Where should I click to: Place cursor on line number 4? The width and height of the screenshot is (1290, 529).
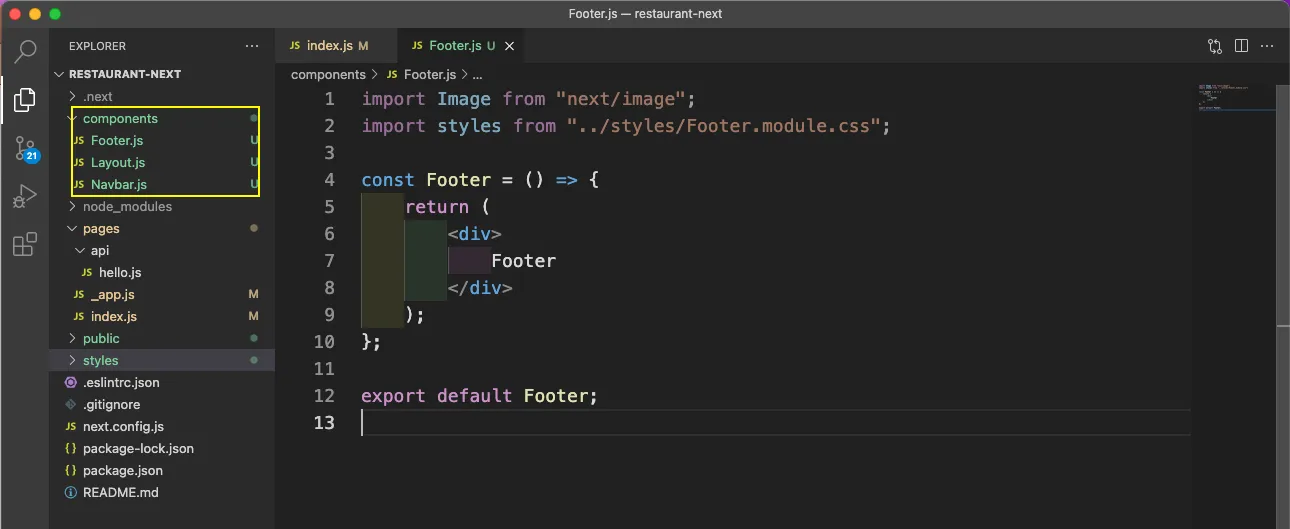click(330, 180)
